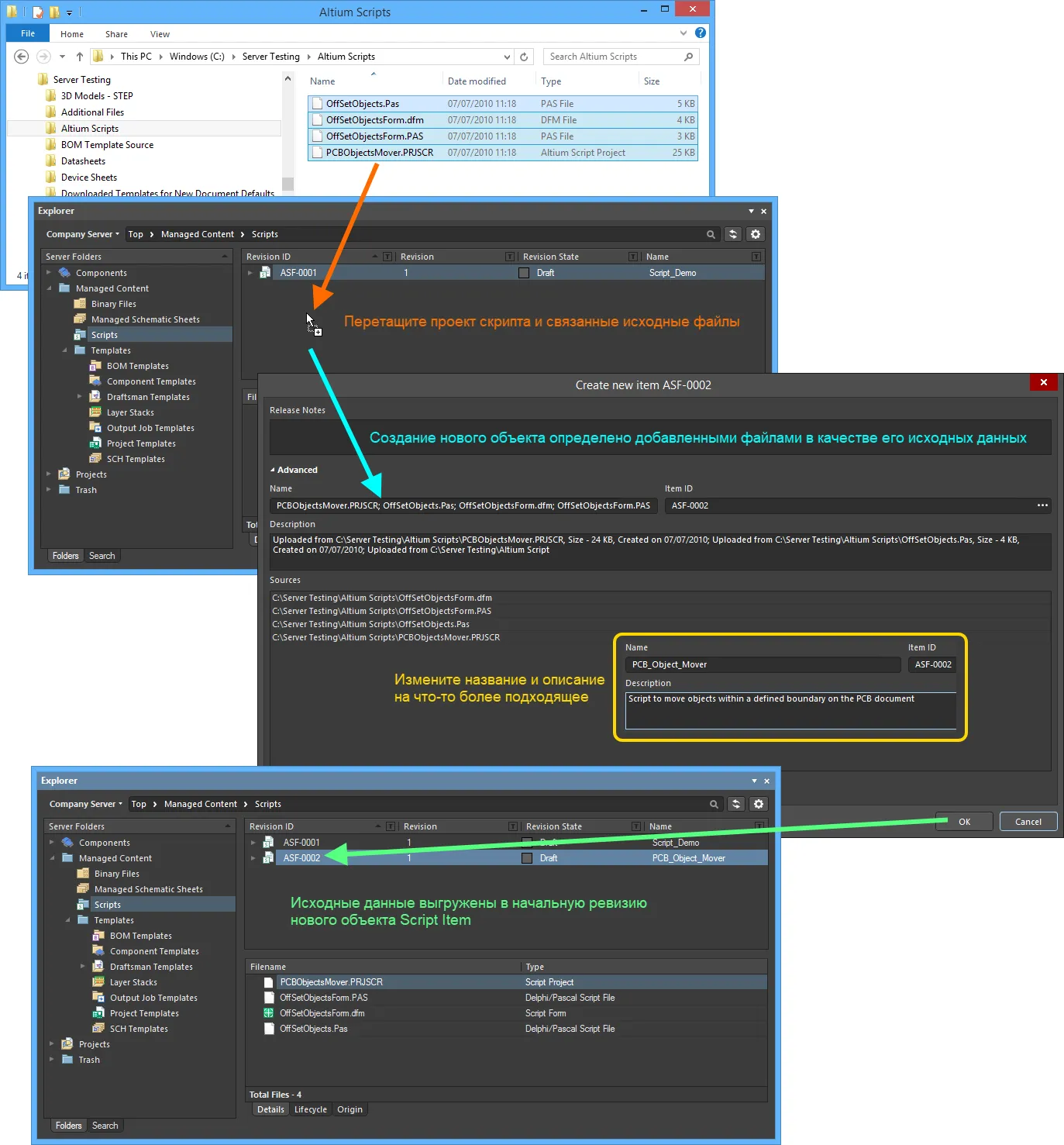Expand the Projects folder in top Explorer tree
Viewport: 1064px width, 1145px height.
pos(49,474)
